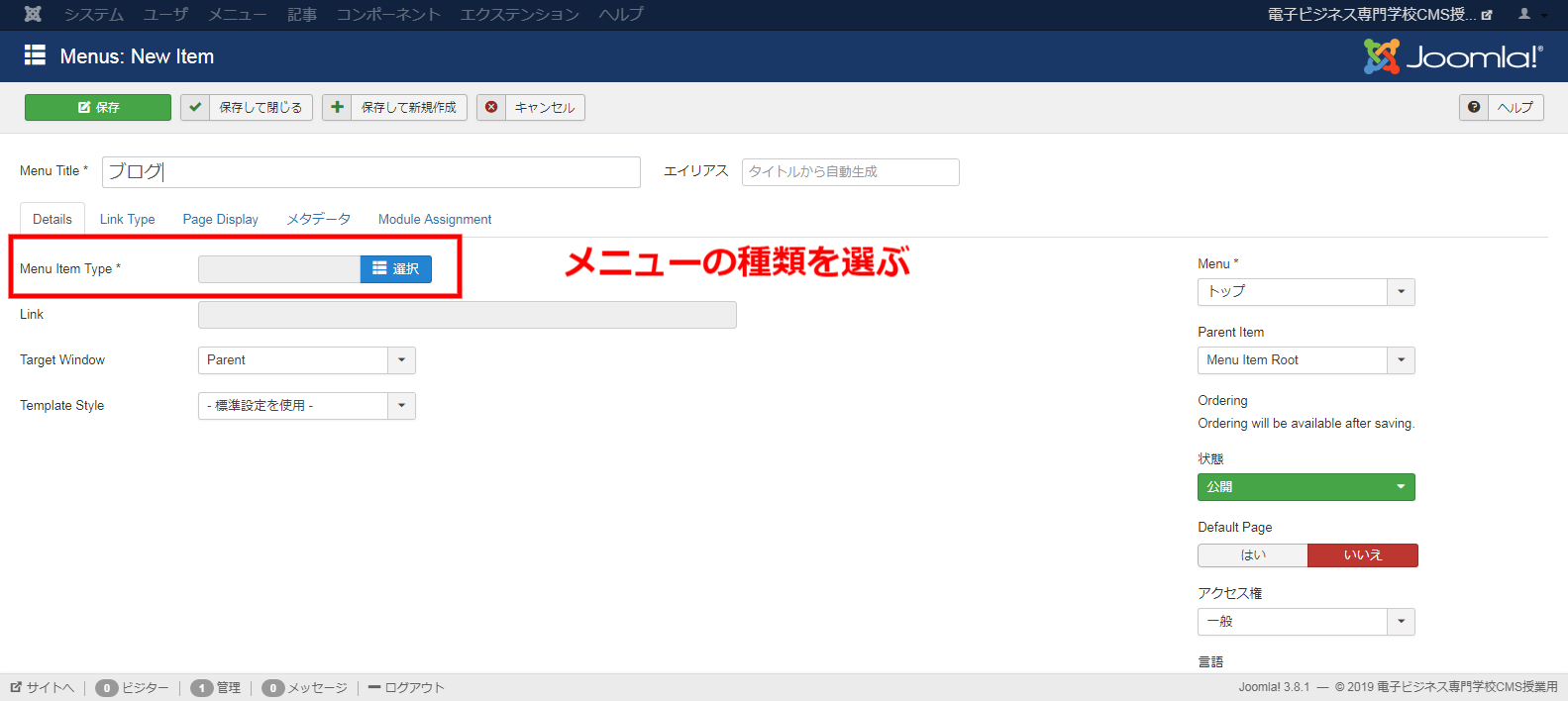Cancel editing with the red X キャンセル button
The width and height of the screenshot is (1568, 701).
[531, 107]
